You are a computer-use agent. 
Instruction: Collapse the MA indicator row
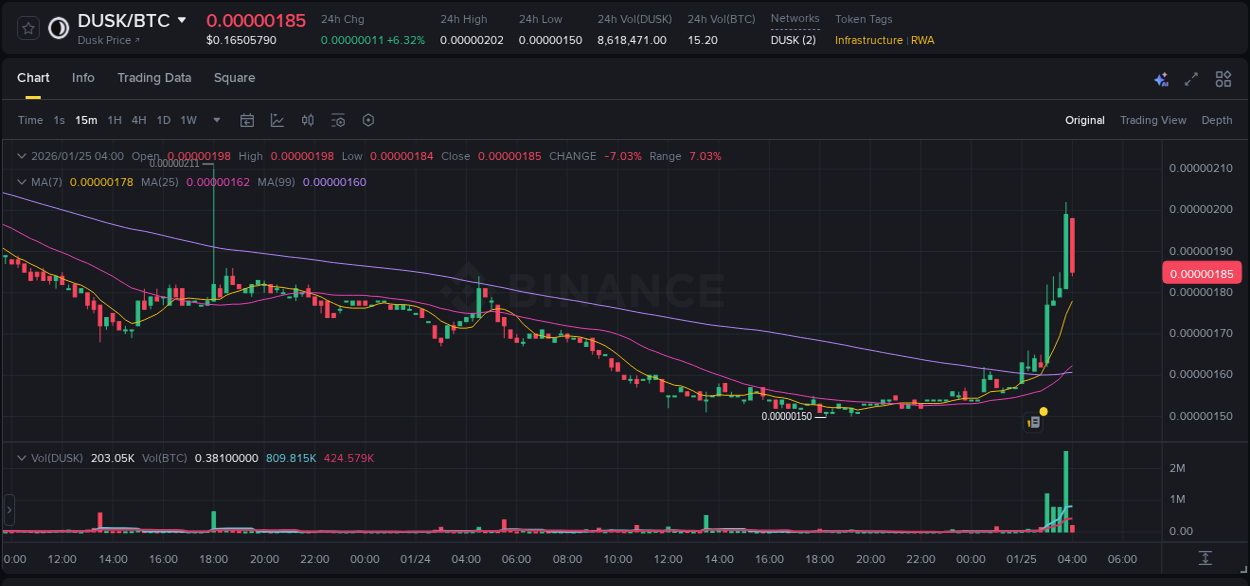20,182
